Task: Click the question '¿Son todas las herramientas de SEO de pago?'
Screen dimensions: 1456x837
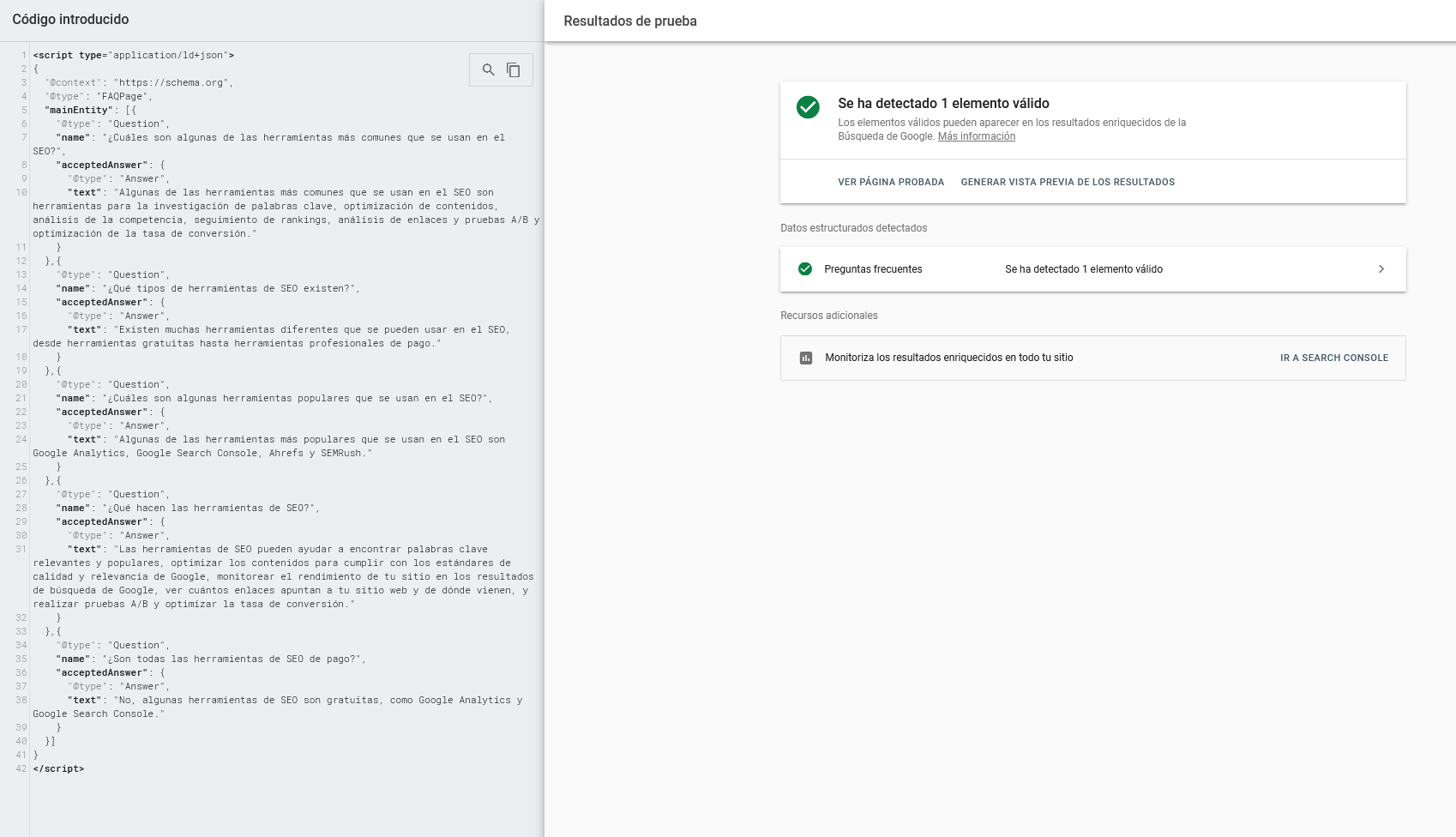Action: click(232, 659)
